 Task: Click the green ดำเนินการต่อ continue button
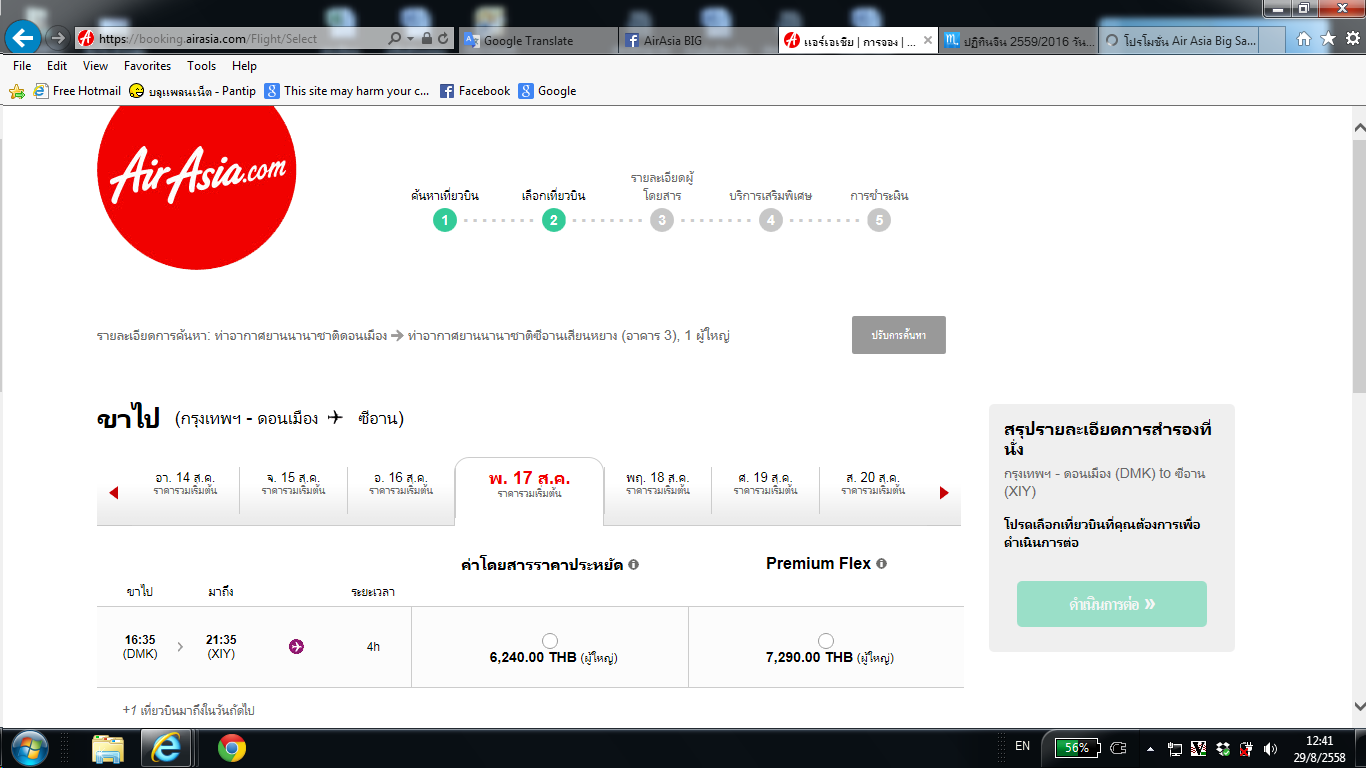coord(1112,604)
